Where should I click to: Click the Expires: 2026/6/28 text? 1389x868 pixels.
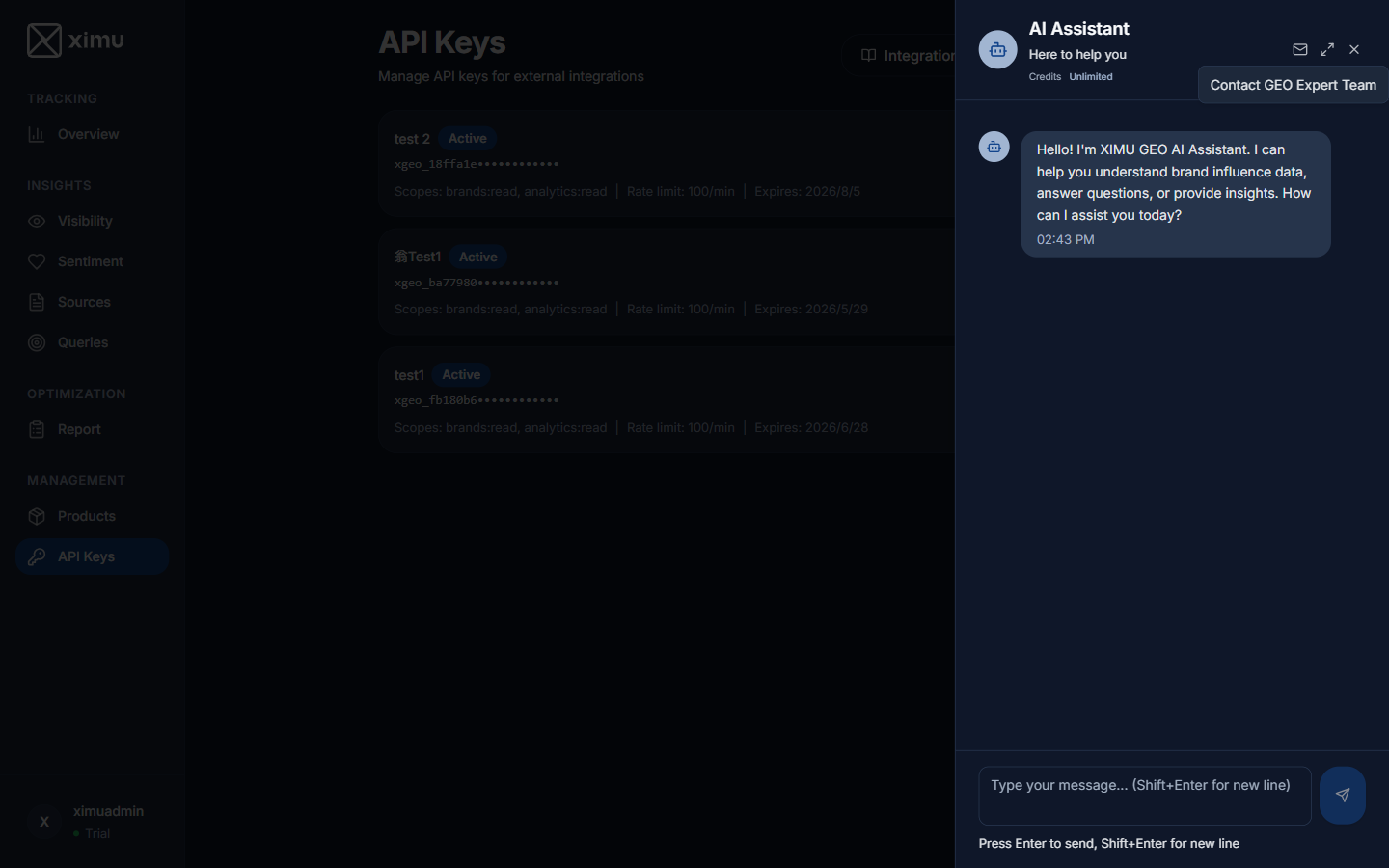click(x=811, y=427)
